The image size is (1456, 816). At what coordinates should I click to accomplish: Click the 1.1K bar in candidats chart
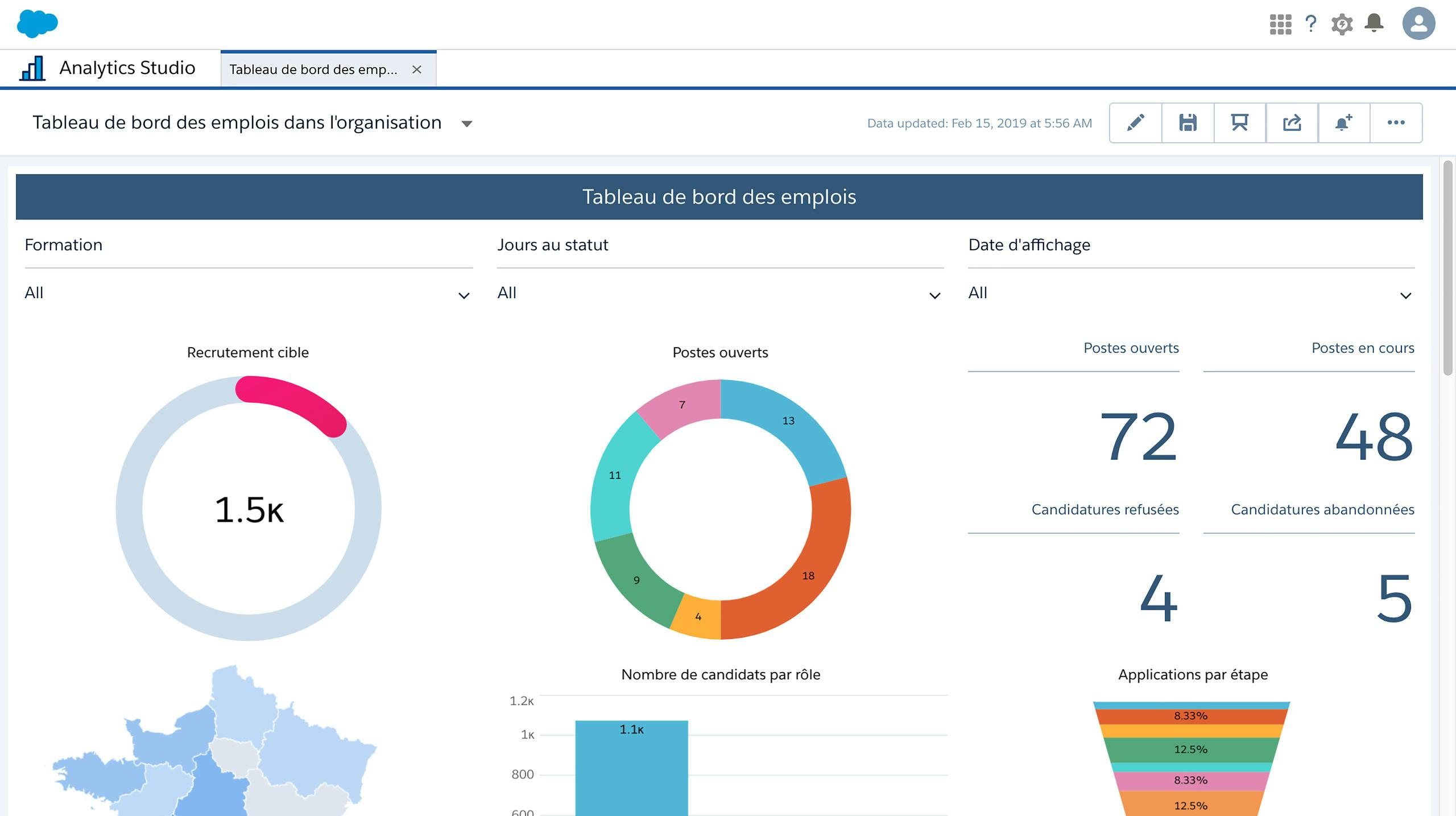631,768
